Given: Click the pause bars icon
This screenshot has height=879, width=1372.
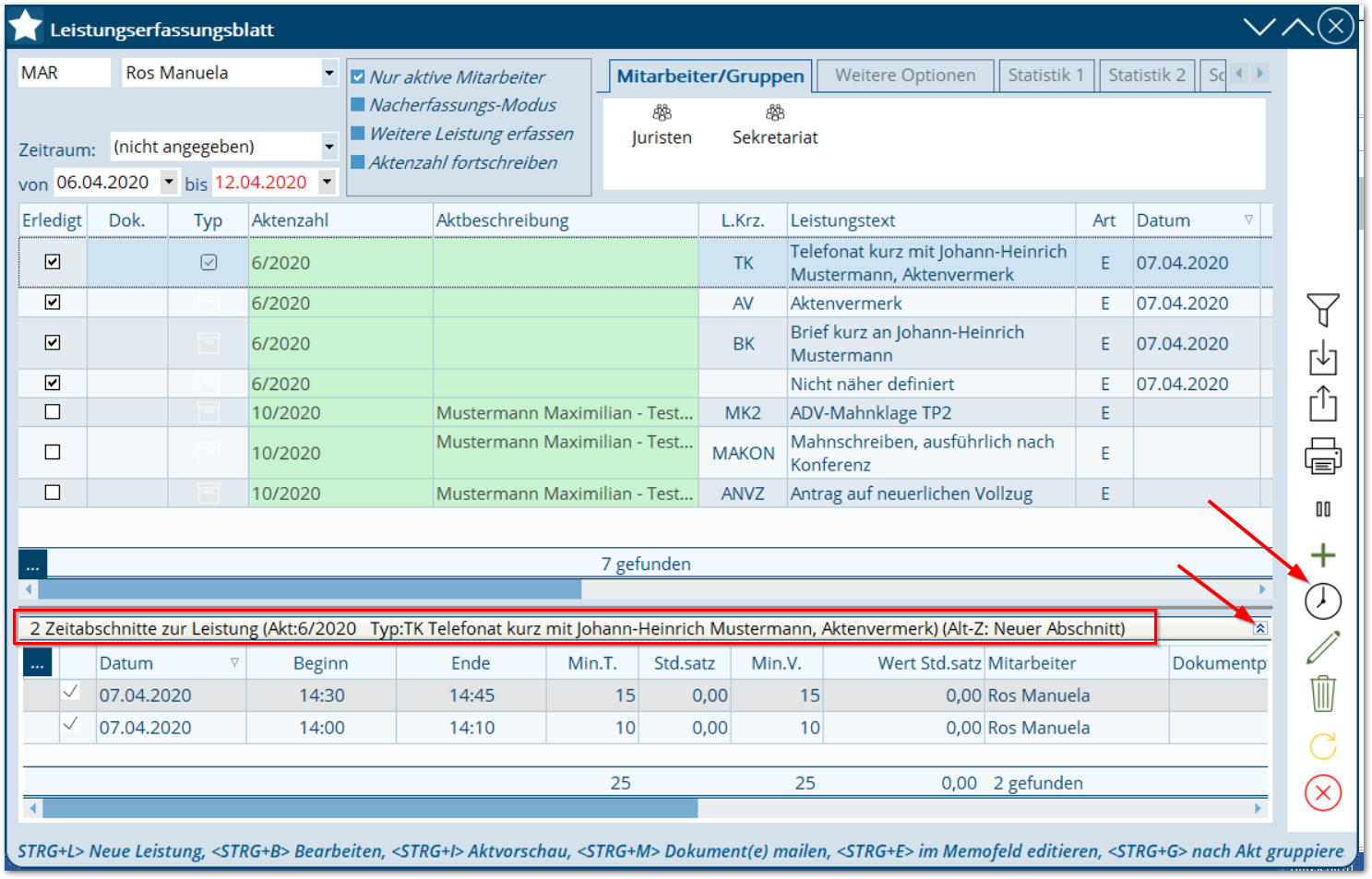Looking at the screenshot, I should coord(1322,509).
